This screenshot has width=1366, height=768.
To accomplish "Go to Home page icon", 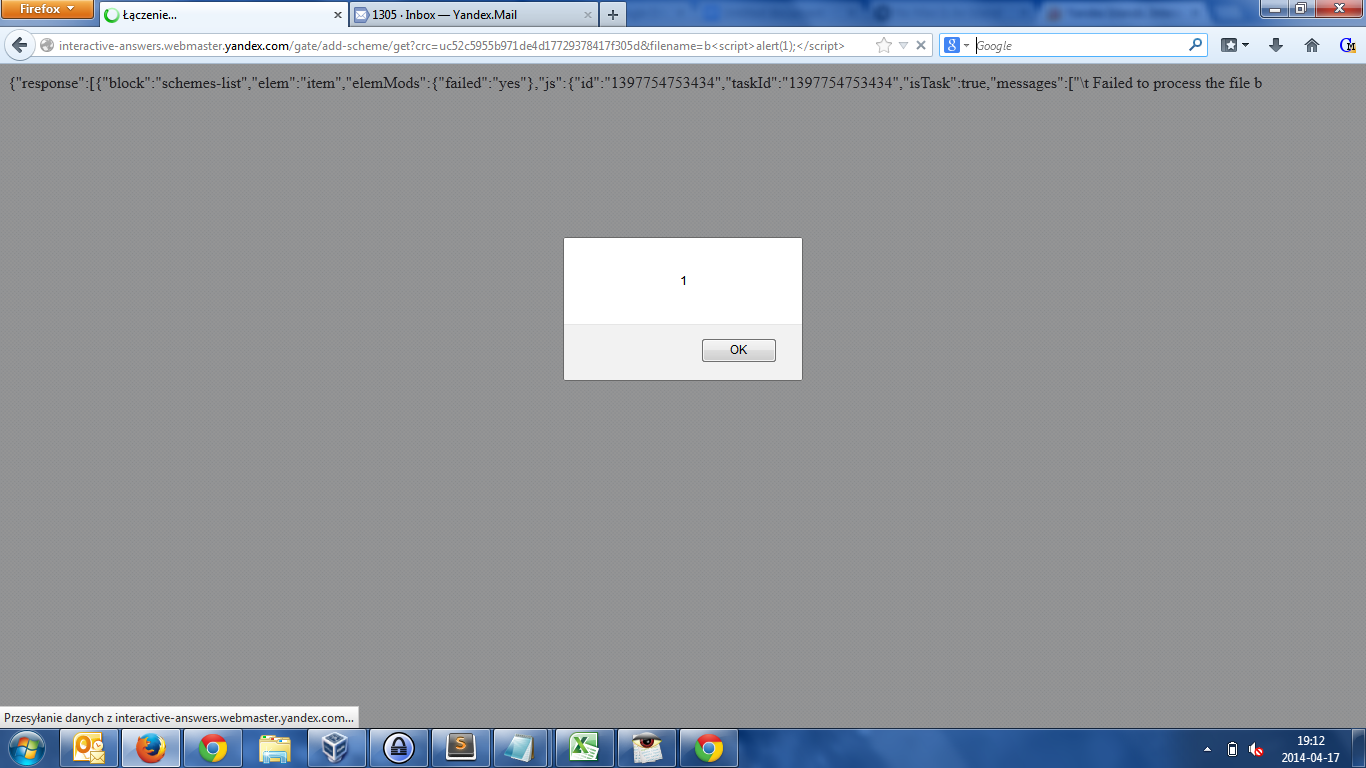I will [x=1312, y=45].
